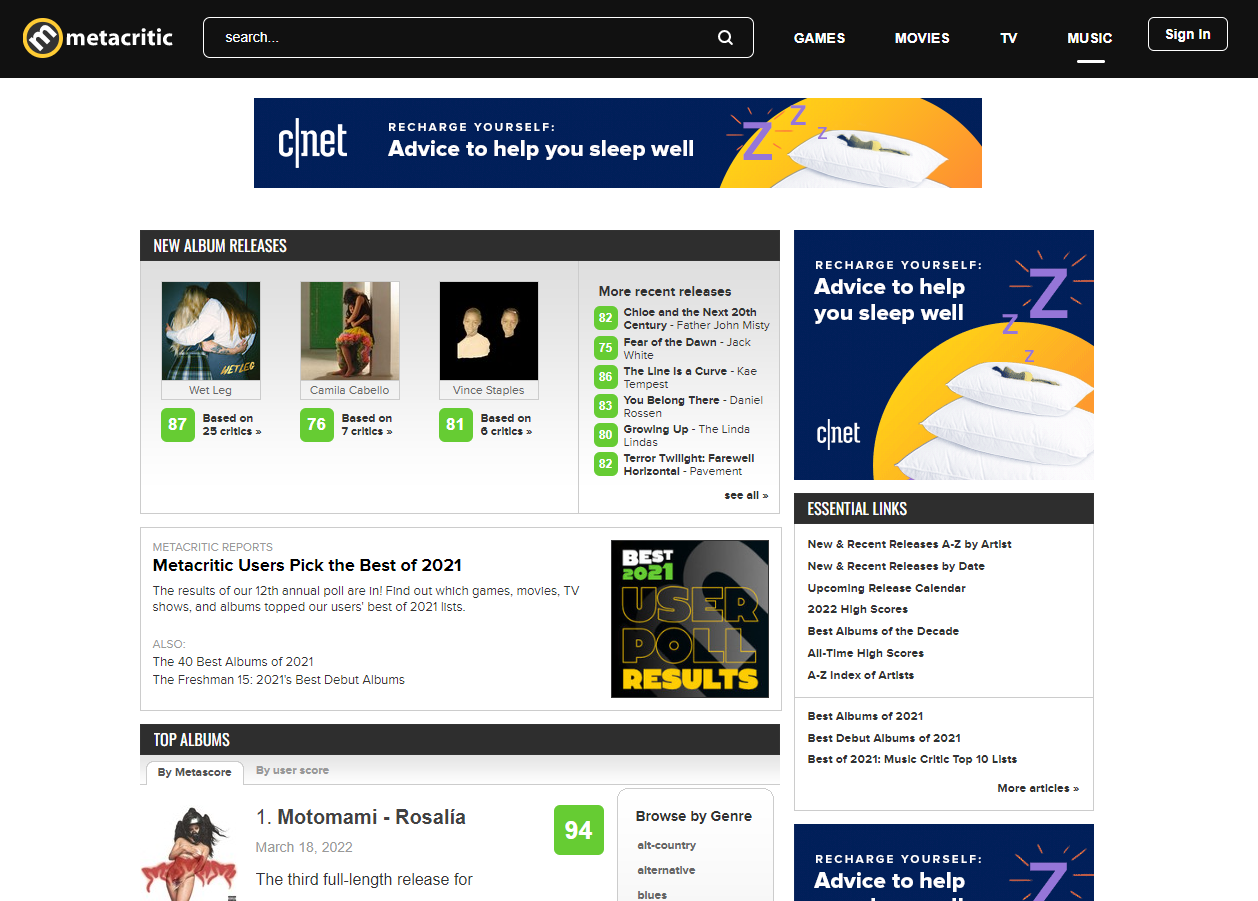Expand More articles link in Essential Links

(1037, 788)
